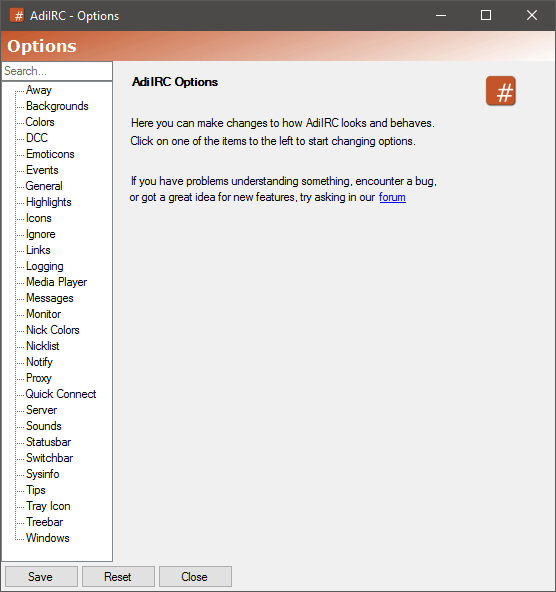Open the Links settings
This screenshot has height=592, width=556.
(x=38, y=250)
